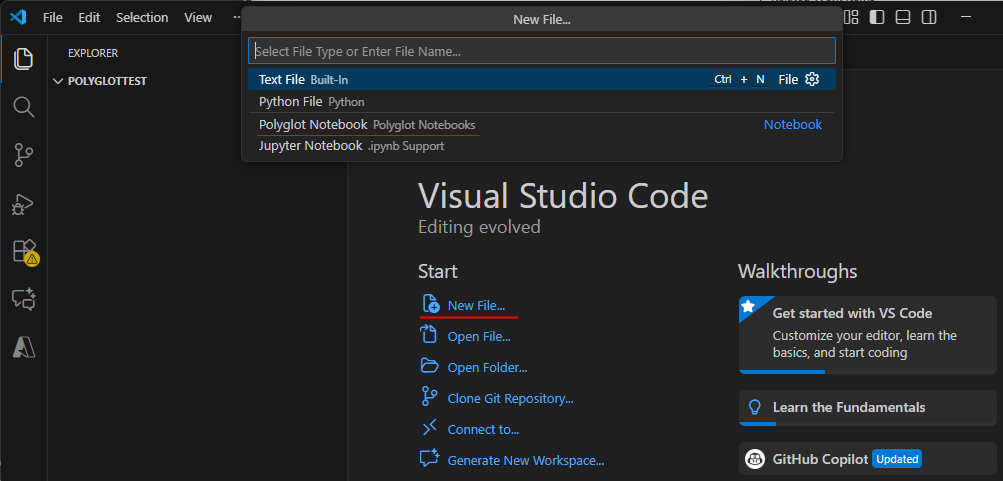
Task: Open the Azure view in activity bar
Action: pyautogui.click(x=24, y=347)
